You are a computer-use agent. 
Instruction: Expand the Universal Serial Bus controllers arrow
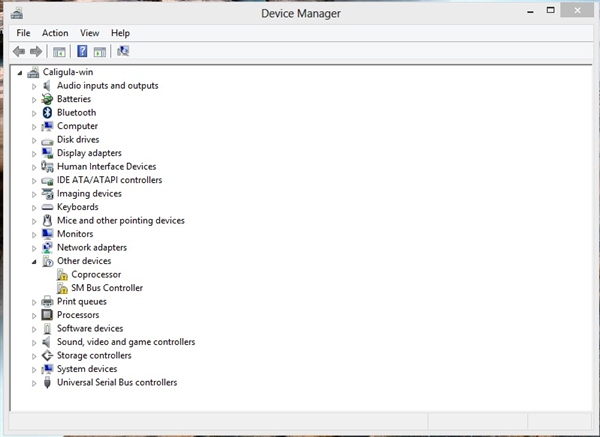[34, 383]
